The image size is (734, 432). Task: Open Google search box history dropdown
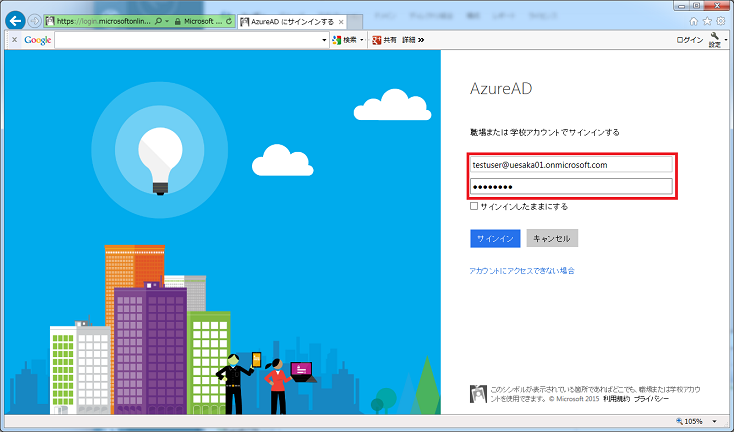324,40
